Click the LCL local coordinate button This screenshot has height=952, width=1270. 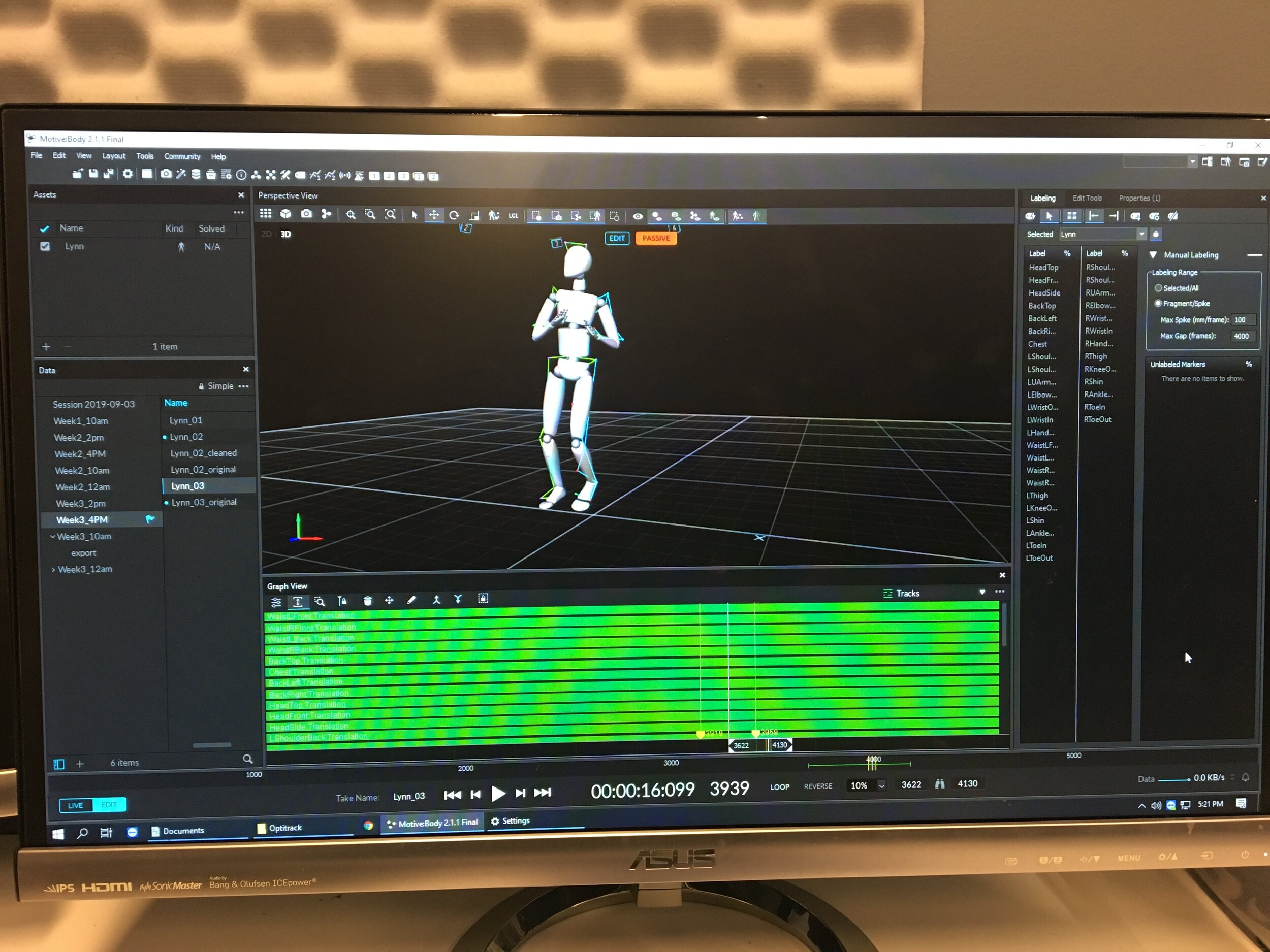(513, 216)
